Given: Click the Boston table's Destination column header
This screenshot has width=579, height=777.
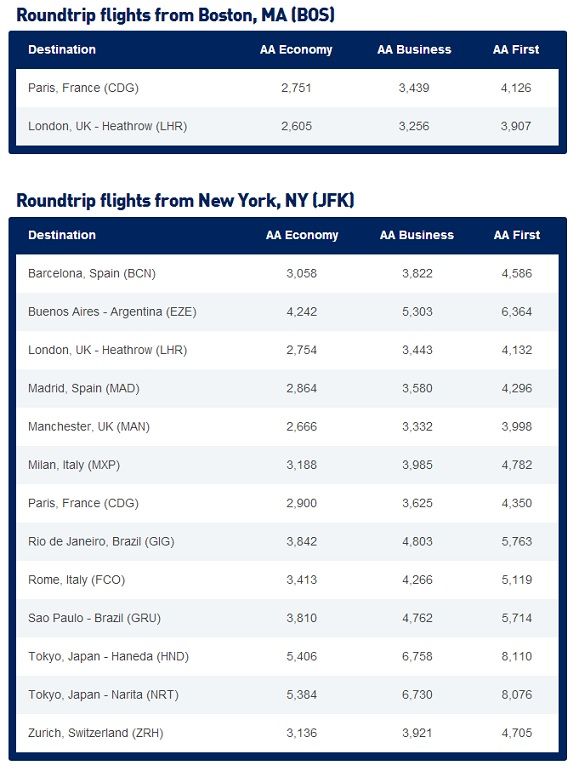Looking at the screenshot, I should 62,50.
